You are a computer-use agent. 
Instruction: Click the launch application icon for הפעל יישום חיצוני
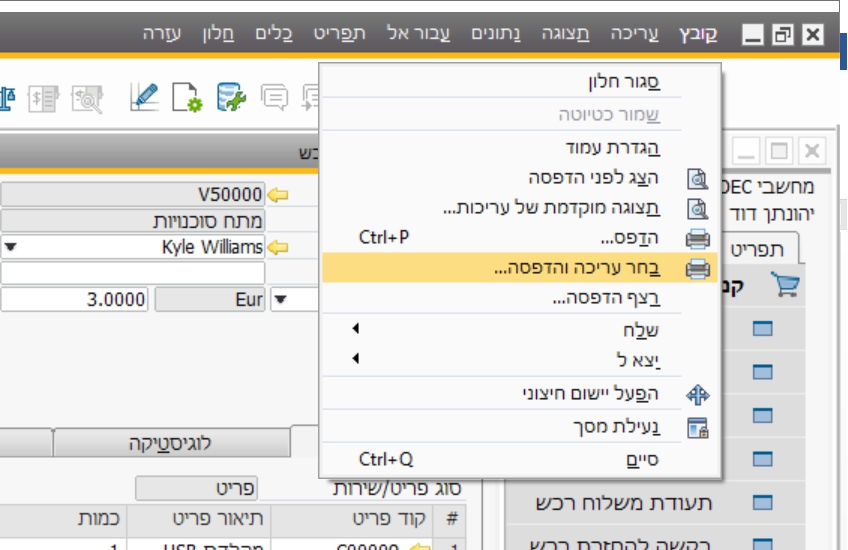(x=698, y=394)
